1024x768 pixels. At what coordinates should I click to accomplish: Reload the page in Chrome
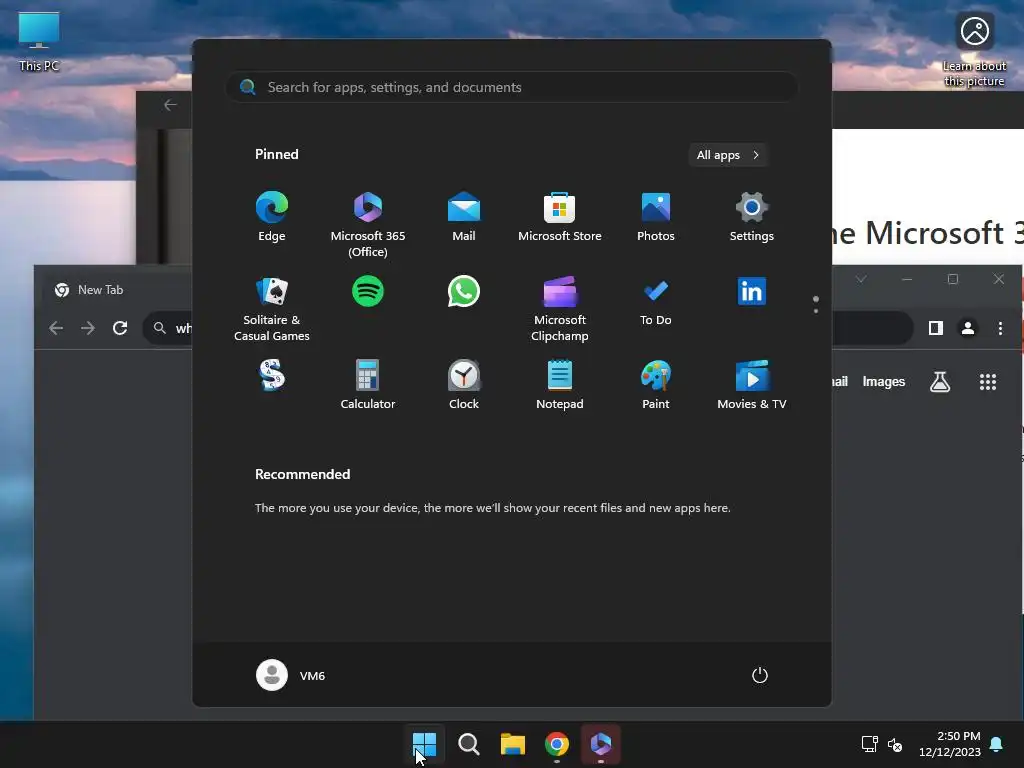(x=120, y=328)
